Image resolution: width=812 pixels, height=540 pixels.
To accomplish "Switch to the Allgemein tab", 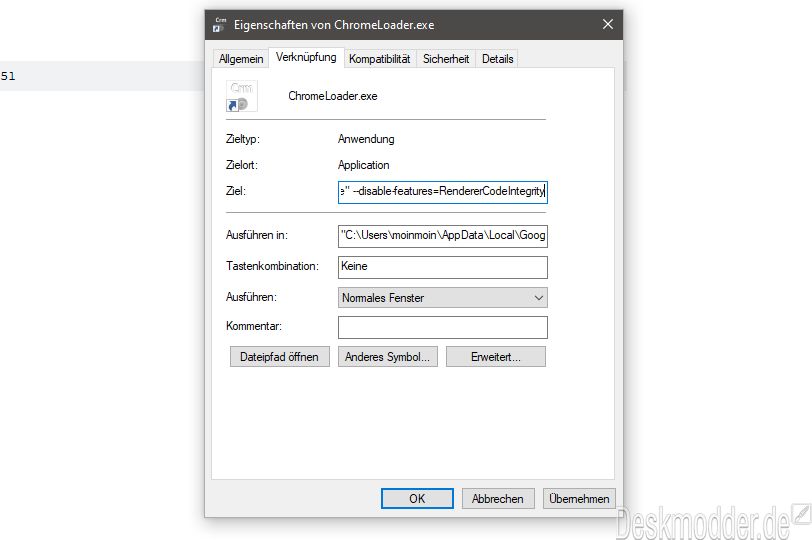I will tap(241, 59).
